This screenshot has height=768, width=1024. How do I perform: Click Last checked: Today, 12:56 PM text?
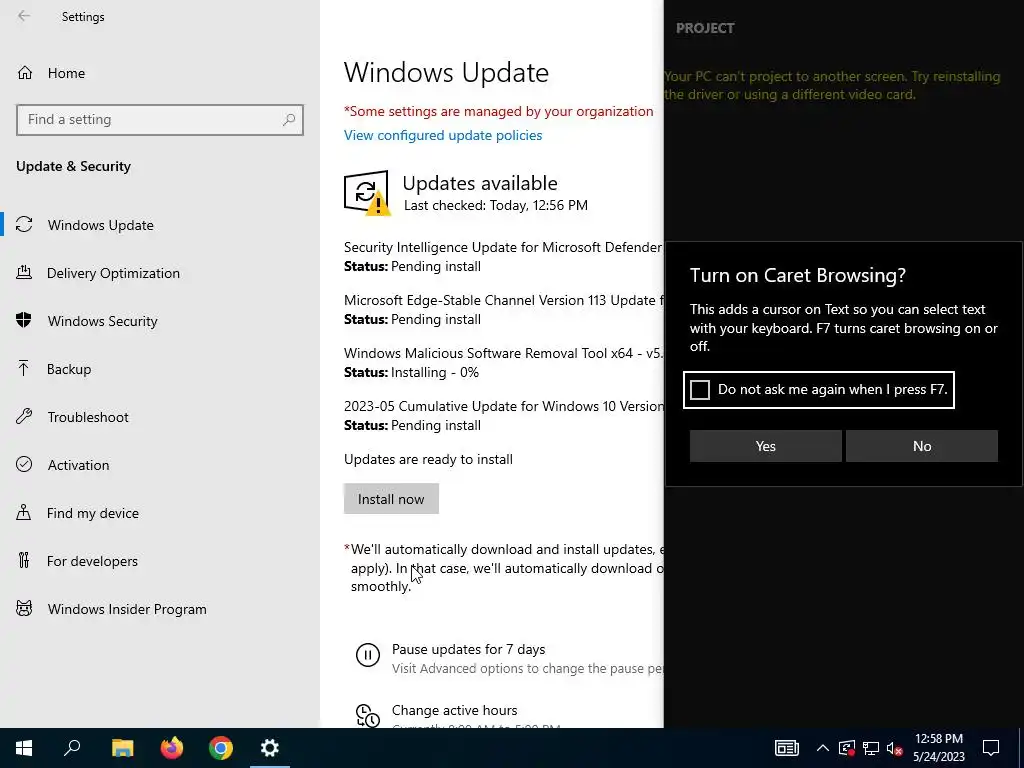(496, 205)
